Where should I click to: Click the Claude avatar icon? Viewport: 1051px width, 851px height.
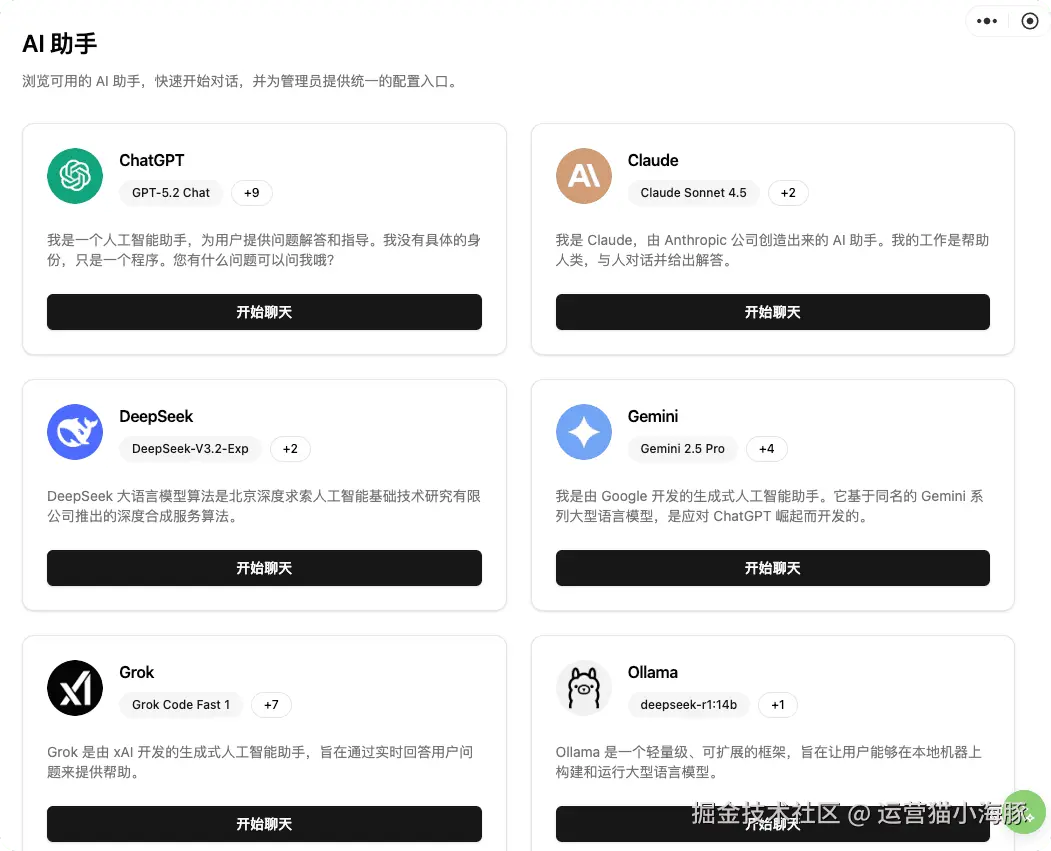tap(584, 176)
